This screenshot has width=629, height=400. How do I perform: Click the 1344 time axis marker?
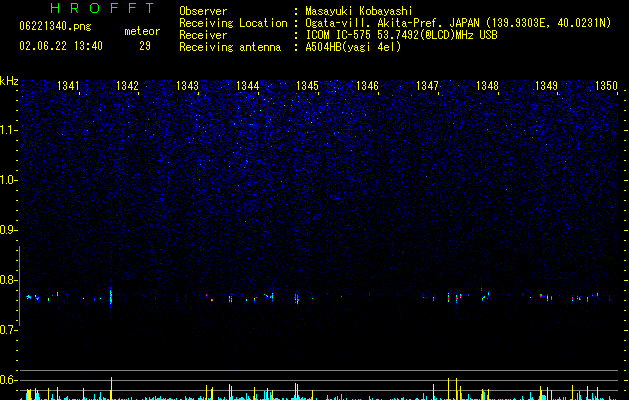[248, 85]
